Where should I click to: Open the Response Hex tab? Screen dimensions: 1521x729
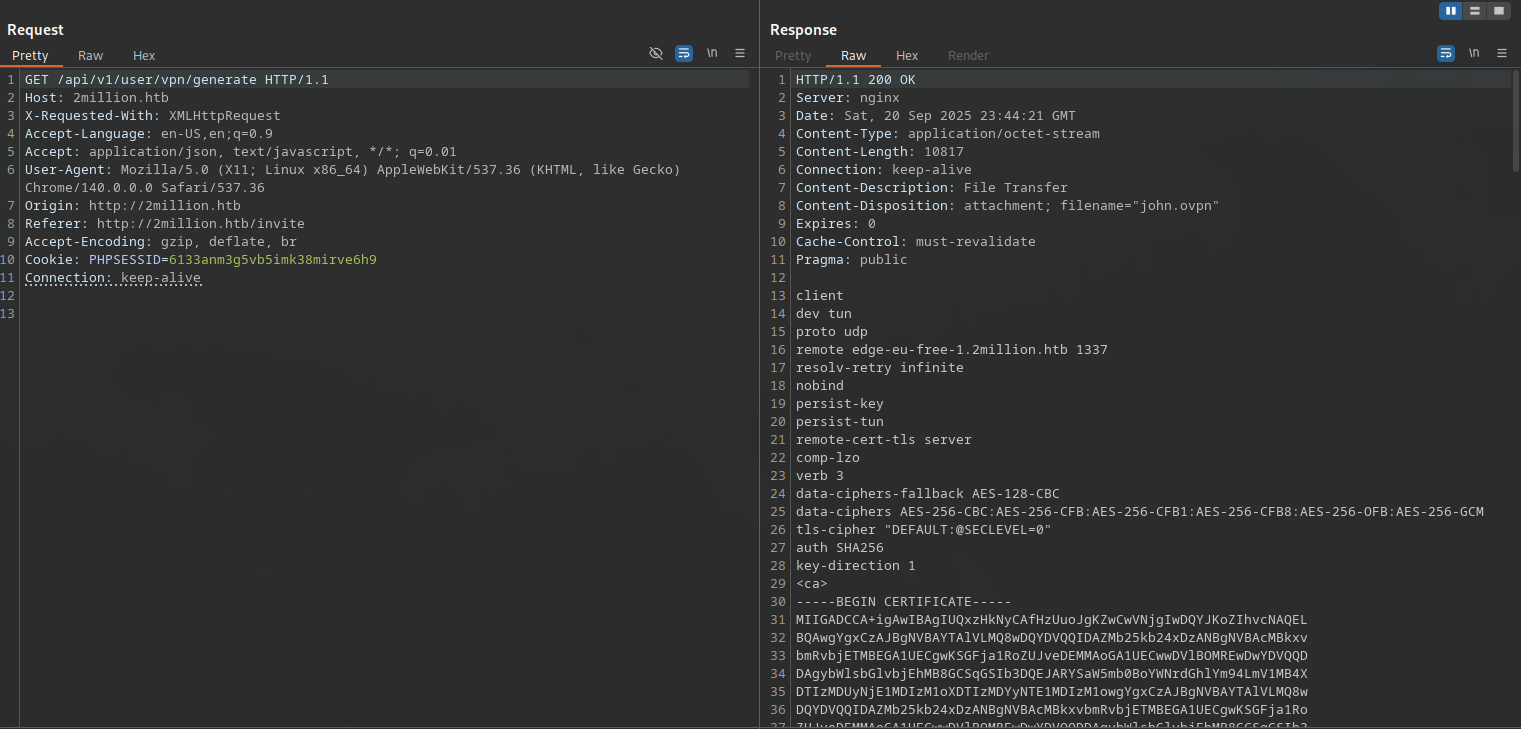(907, 56)
